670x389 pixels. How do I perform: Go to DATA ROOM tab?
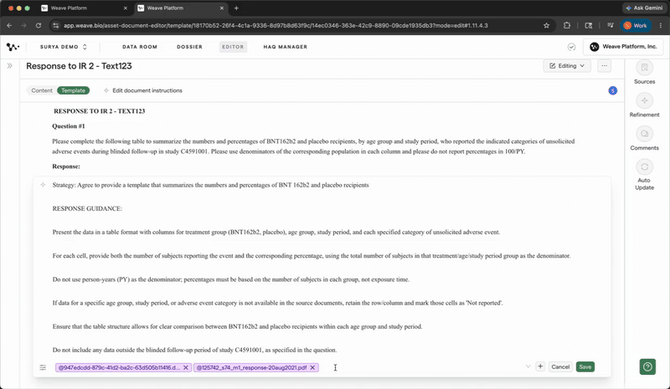click(140, 47)
